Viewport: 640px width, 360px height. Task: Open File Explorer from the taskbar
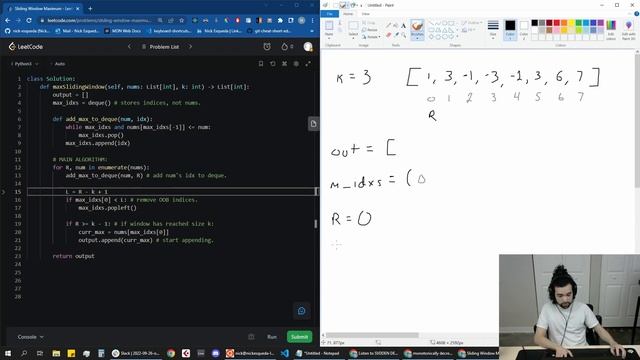click(56, 353)
